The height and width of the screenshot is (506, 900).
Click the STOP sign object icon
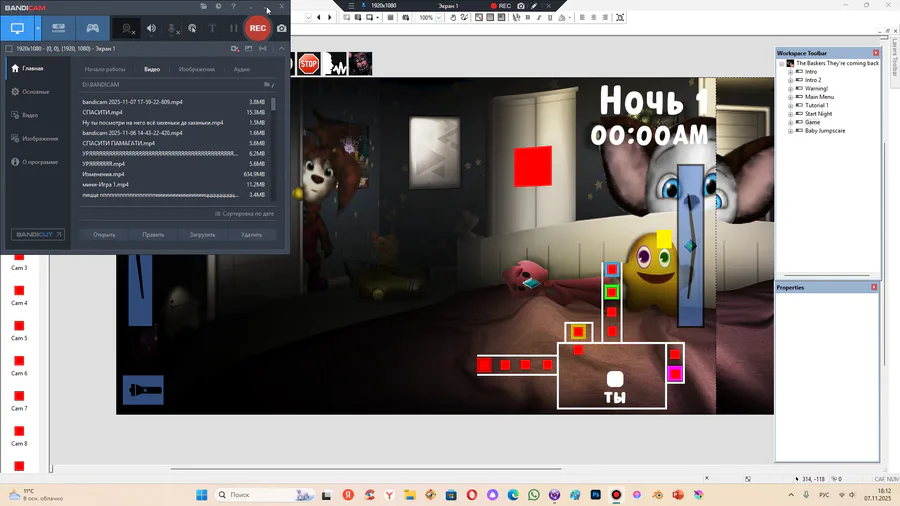tap(309, 64)
